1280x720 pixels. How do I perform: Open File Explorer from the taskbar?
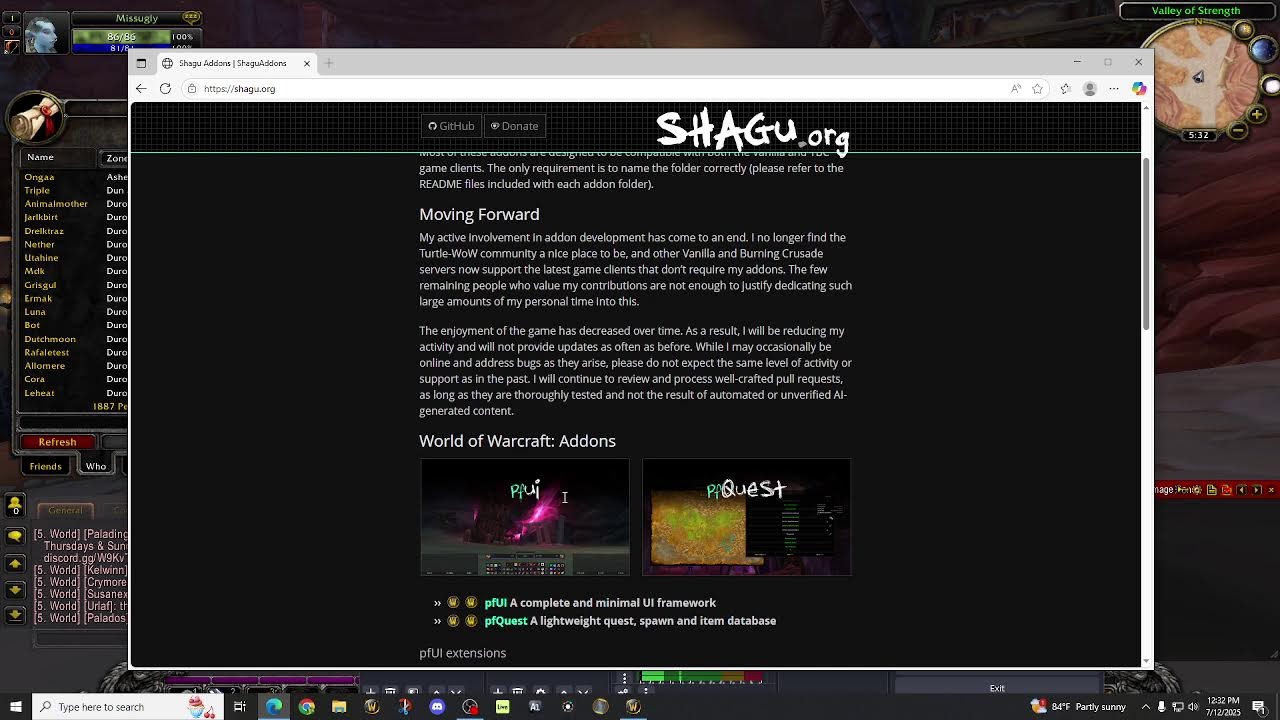tap(339, 707)
